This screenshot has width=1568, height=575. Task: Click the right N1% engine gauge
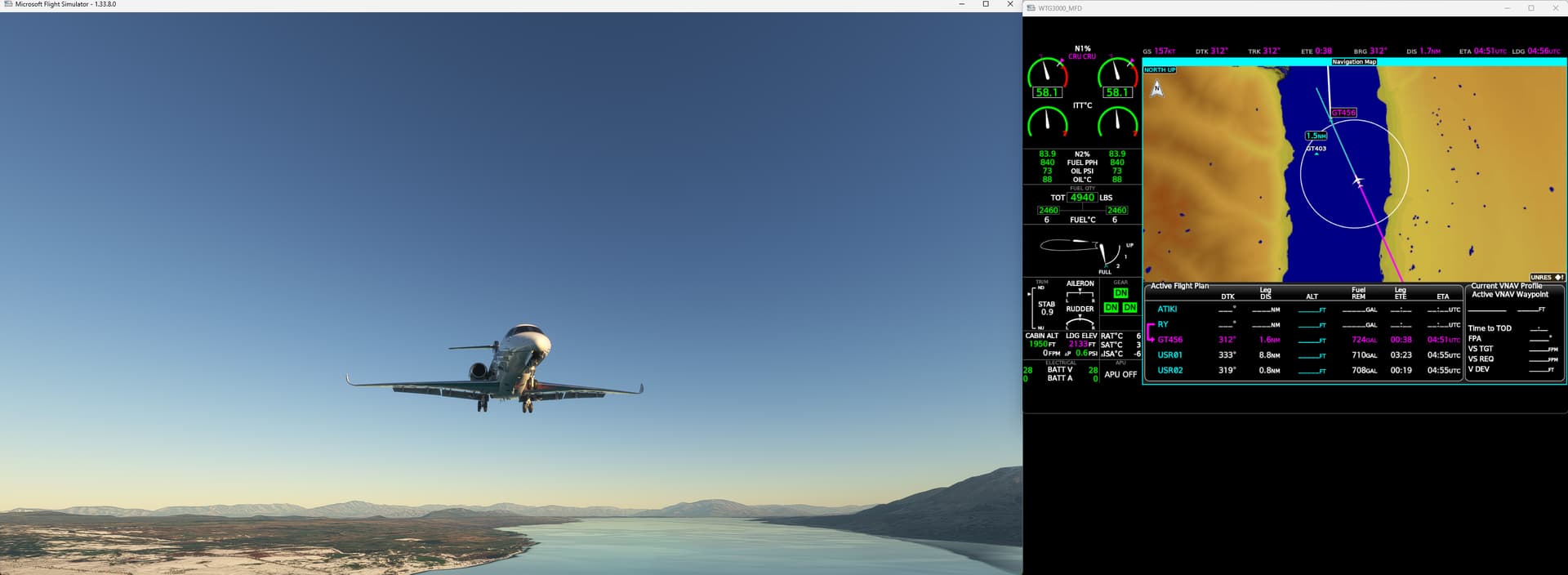1117,74
